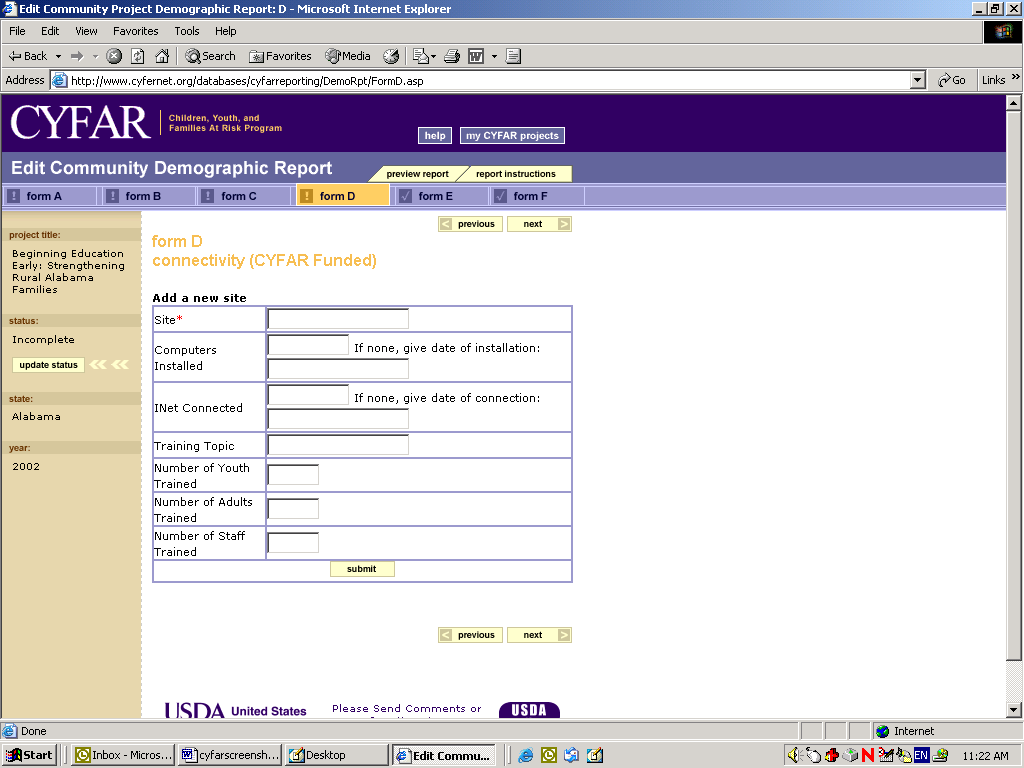1024x768 pixels.
Task: Click the submit button
Action: click(x=362, y=569)
